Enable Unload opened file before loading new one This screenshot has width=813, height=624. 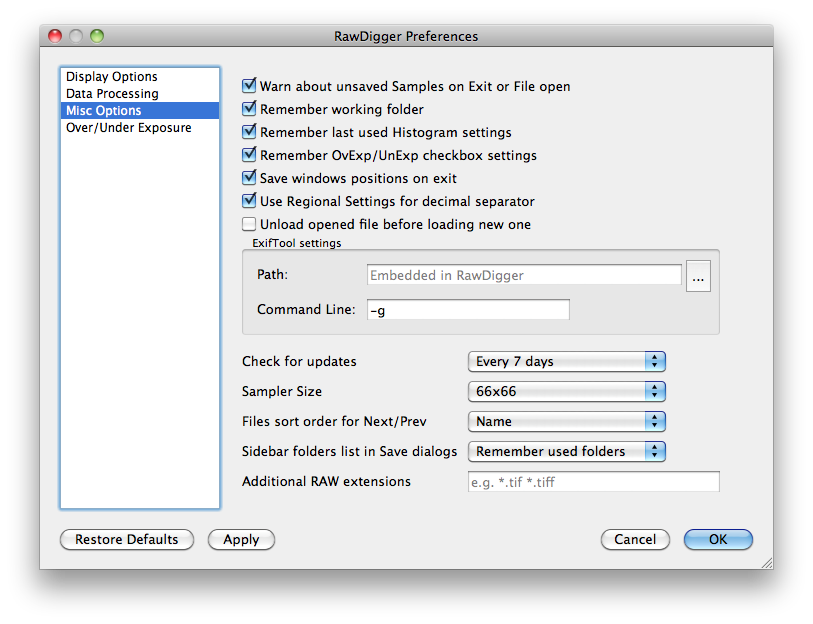[x=249, y=224]
